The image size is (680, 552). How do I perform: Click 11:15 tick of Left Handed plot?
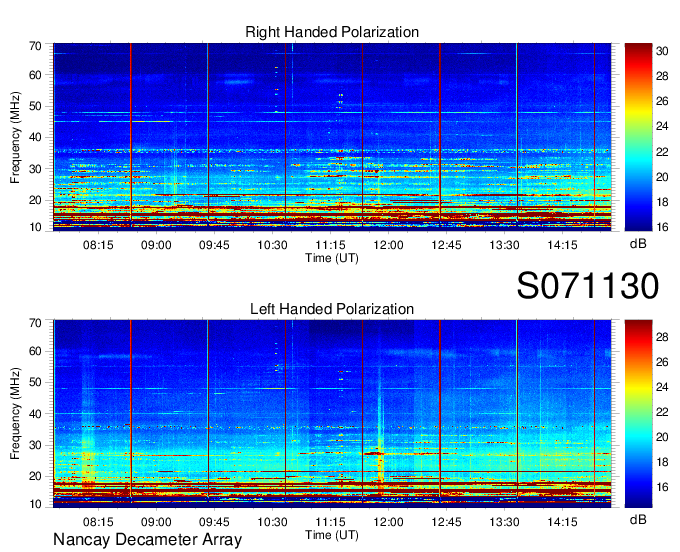pos(330,522)
